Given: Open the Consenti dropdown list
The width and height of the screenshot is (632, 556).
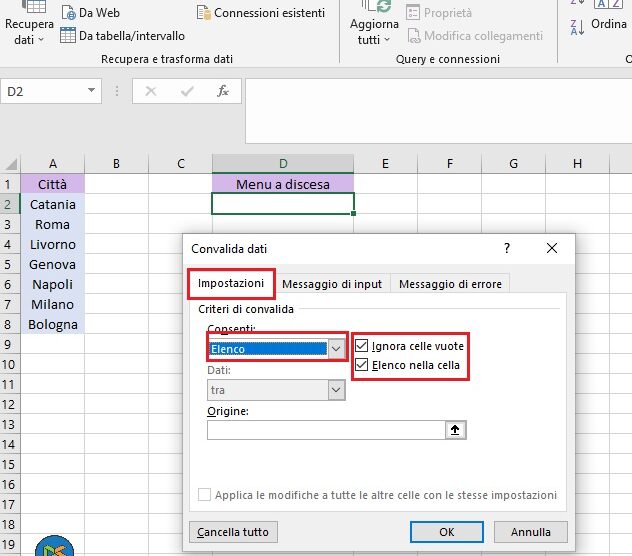Looking at the screenshot, I should click(x=336, y=348).
